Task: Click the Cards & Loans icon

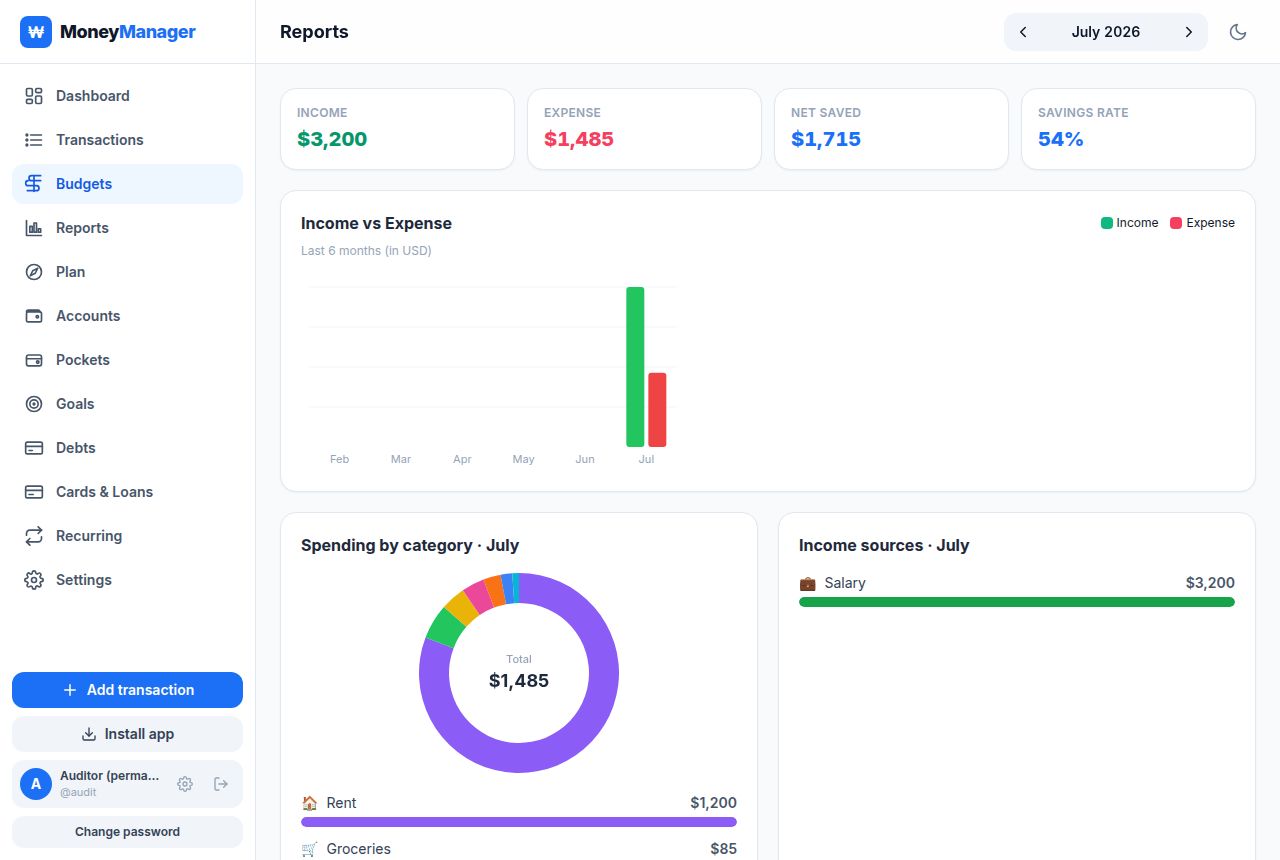Action: tap(34, 492)
